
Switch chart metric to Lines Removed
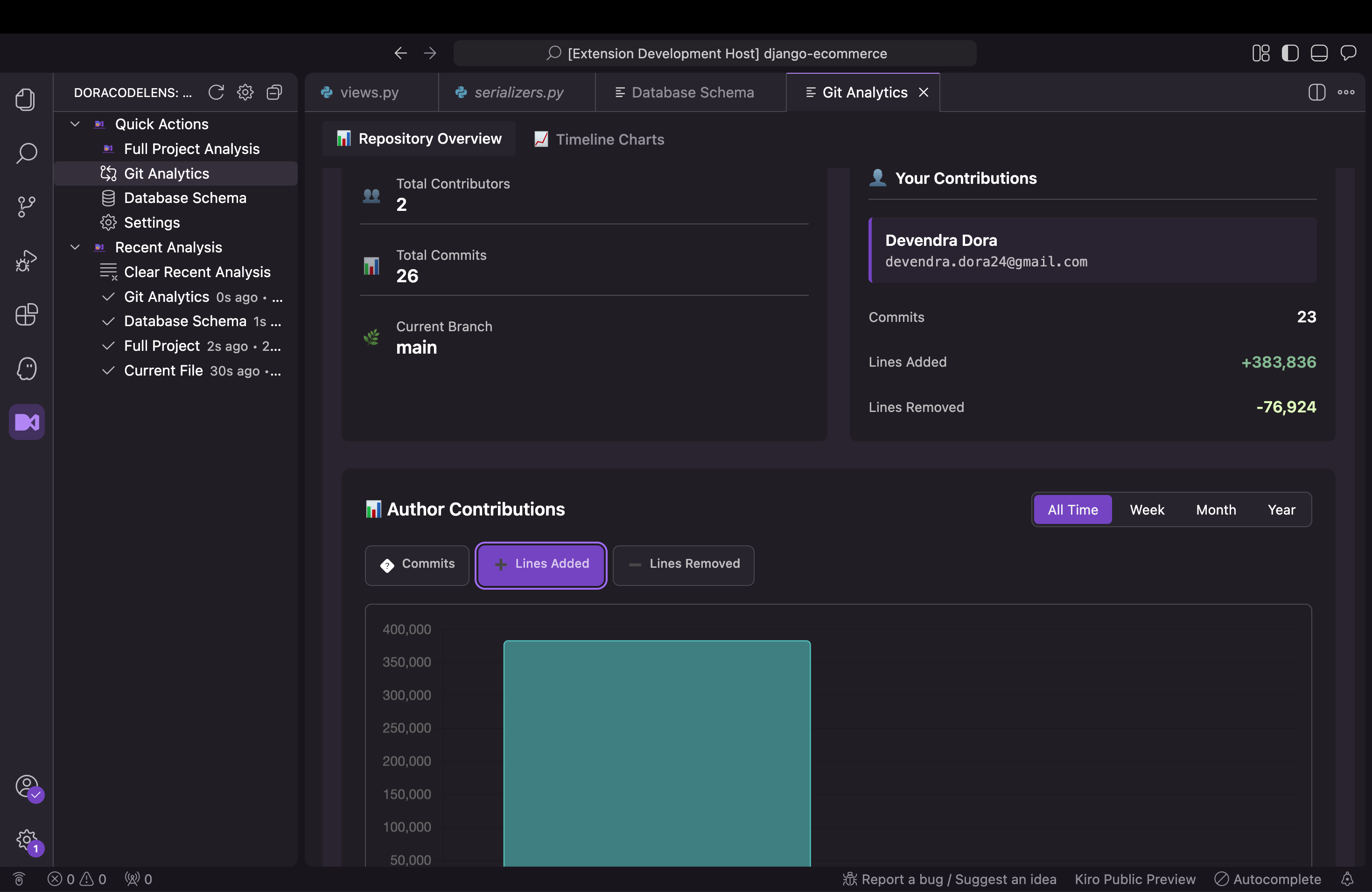pyautogui.click(x=683, y=564)
